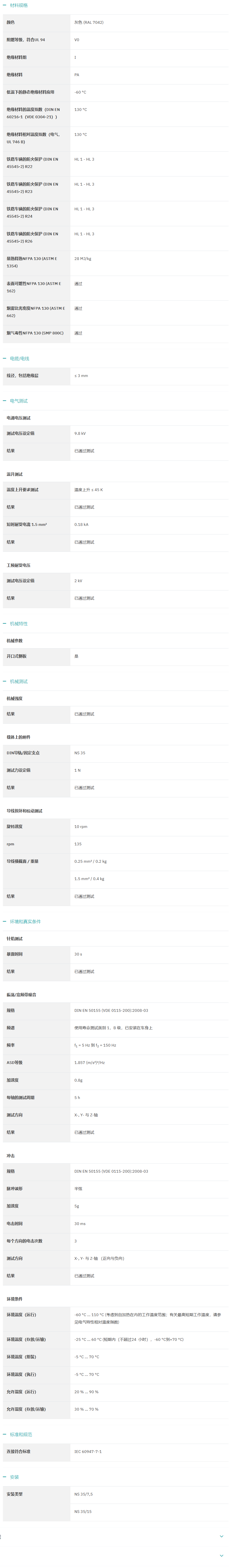Click the 针焰测试 subheading
230x1568 pixels.
15,939
